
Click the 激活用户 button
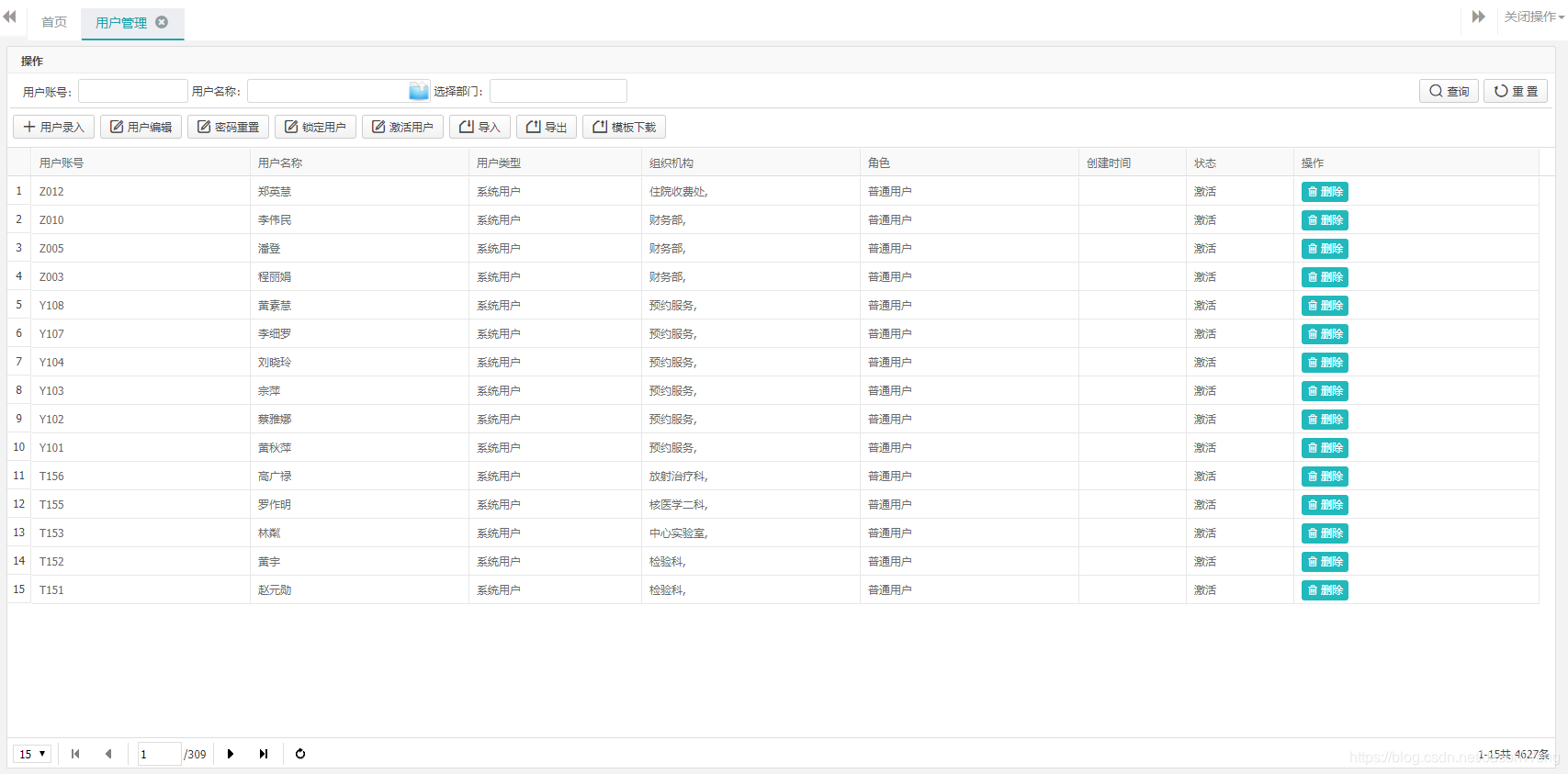402,127
